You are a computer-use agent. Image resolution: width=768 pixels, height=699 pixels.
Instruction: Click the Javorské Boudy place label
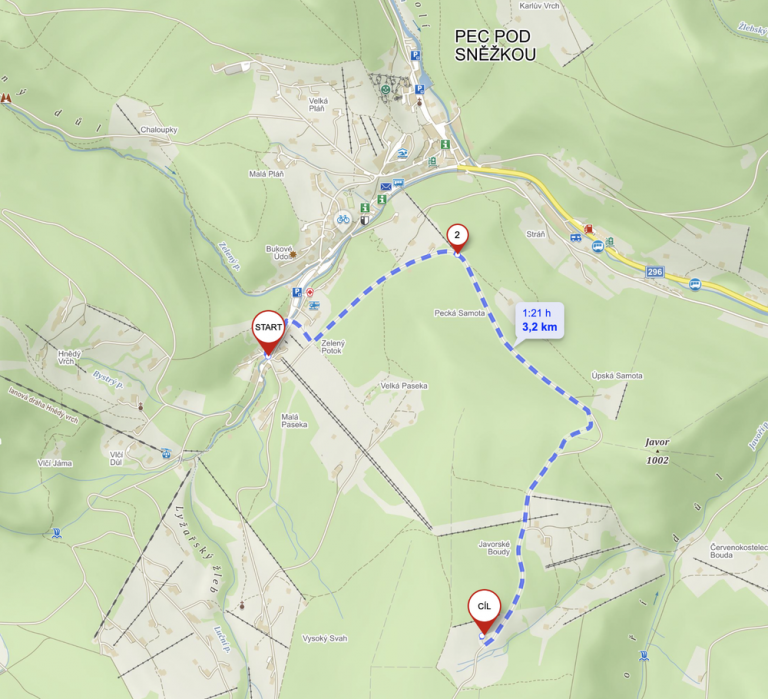point(494,548)
